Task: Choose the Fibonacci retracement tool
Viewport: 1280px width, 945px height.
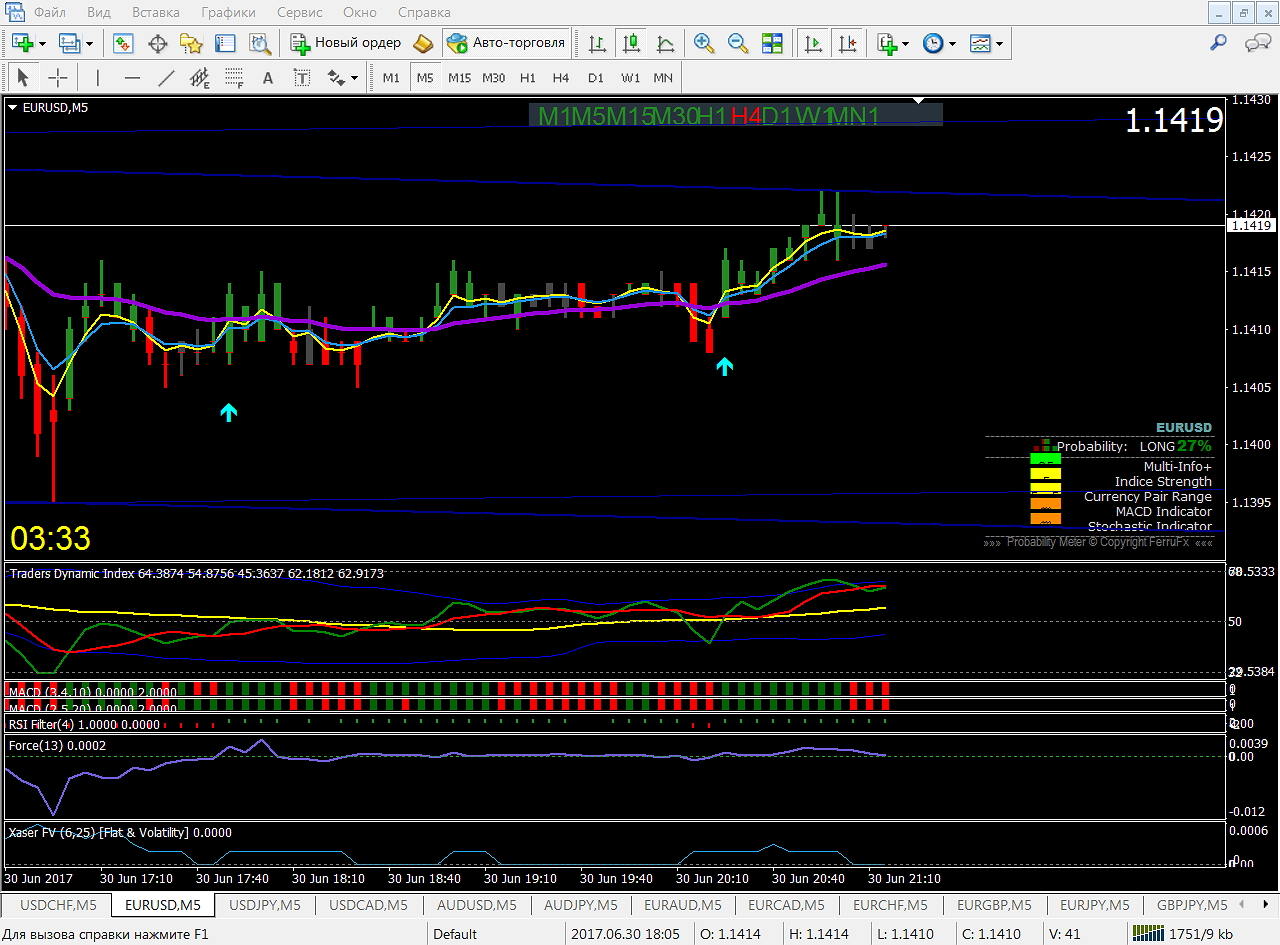Action: point(234,77)
